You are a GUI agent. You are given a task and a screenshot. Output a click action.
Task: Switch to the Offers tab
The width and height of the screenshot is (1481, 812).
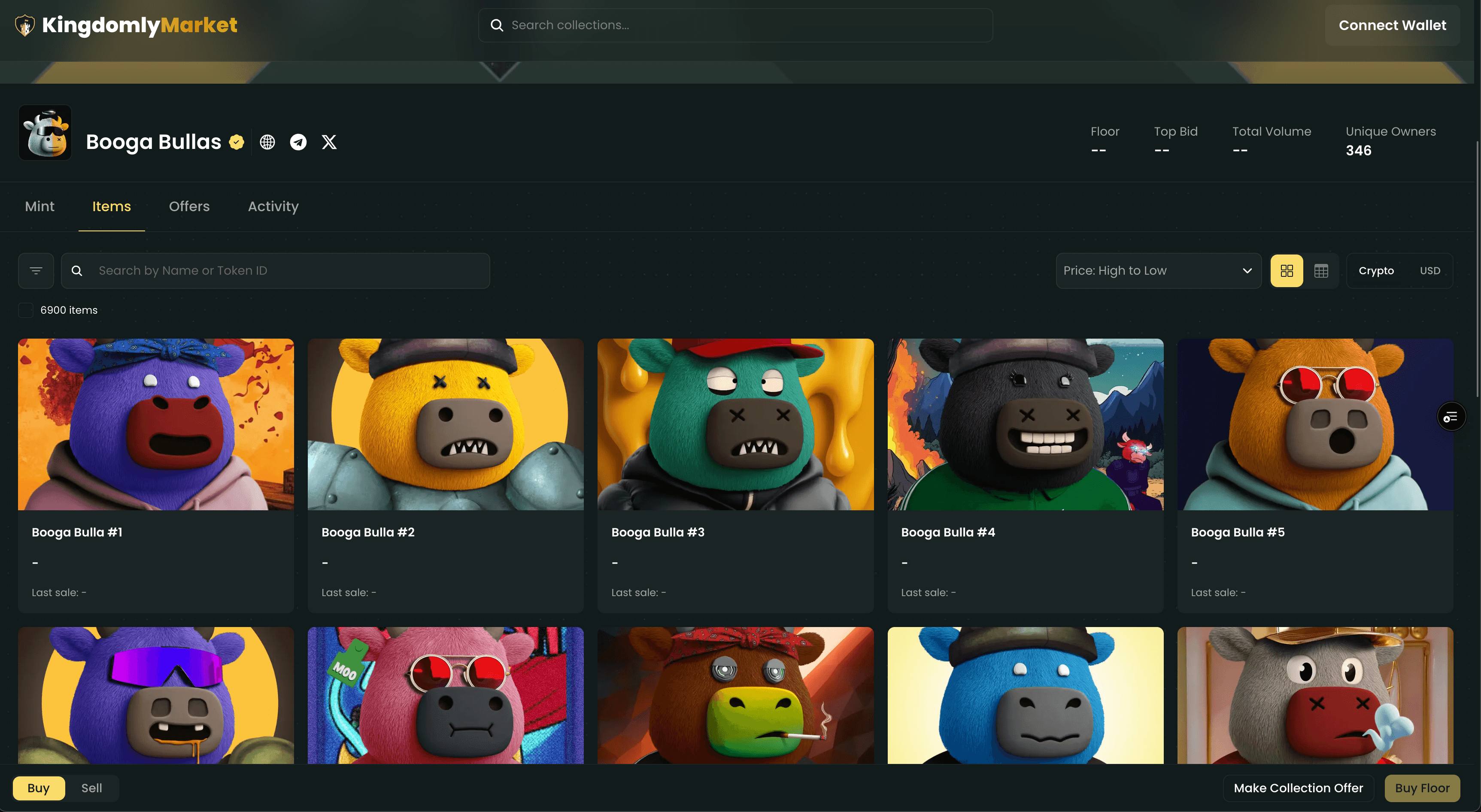point(189,206)
